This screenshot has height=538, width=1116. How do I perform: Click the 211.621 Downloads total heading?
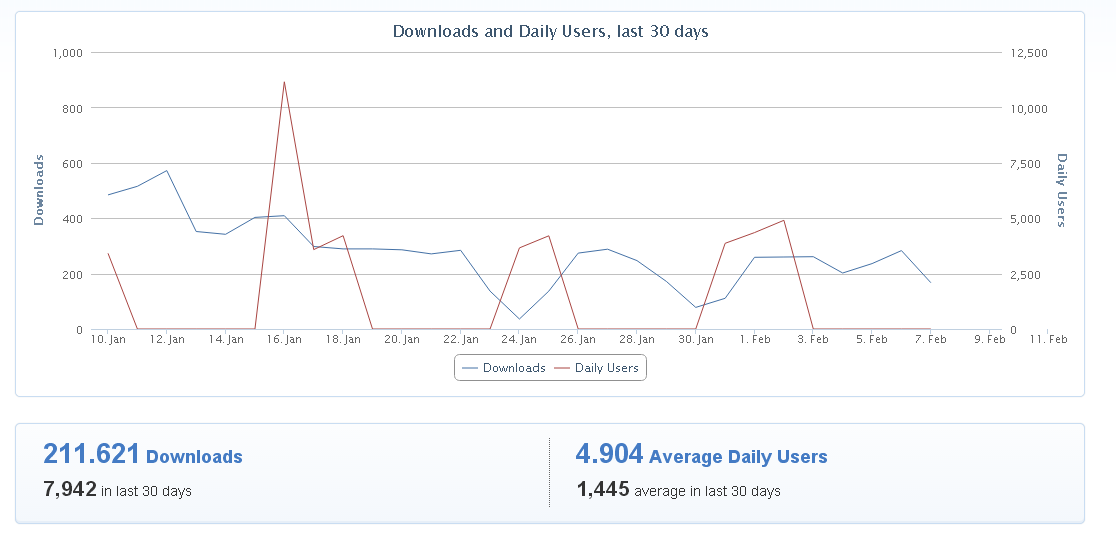click(x=142, y=455)
